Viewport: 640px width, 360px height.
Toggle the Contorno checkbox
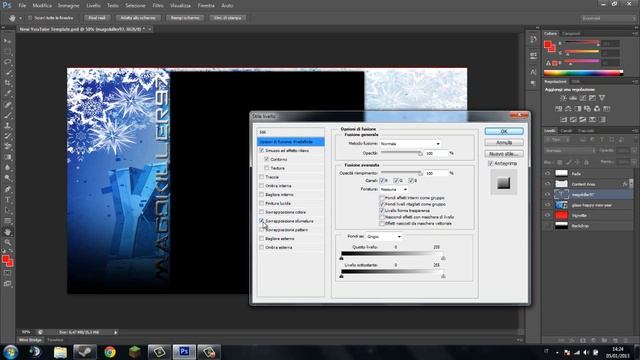click(x=267, y=159)
